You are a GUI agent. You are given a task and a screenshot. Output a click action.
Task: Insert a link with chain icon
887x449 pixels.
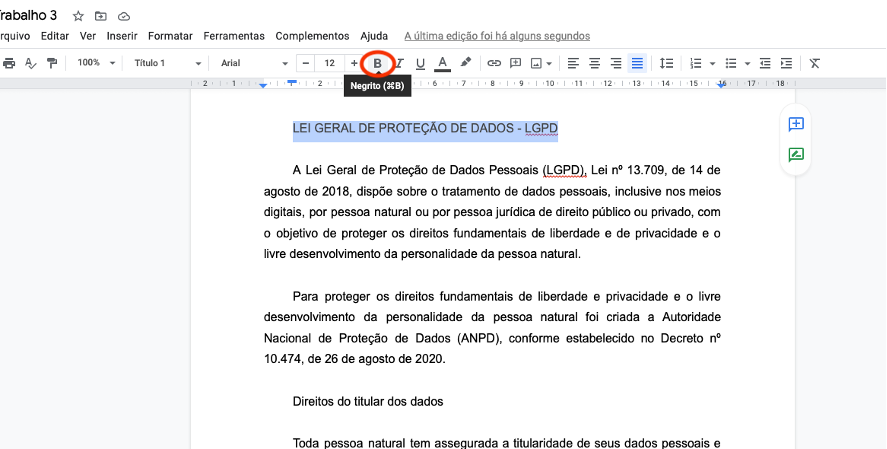[494, 63]
